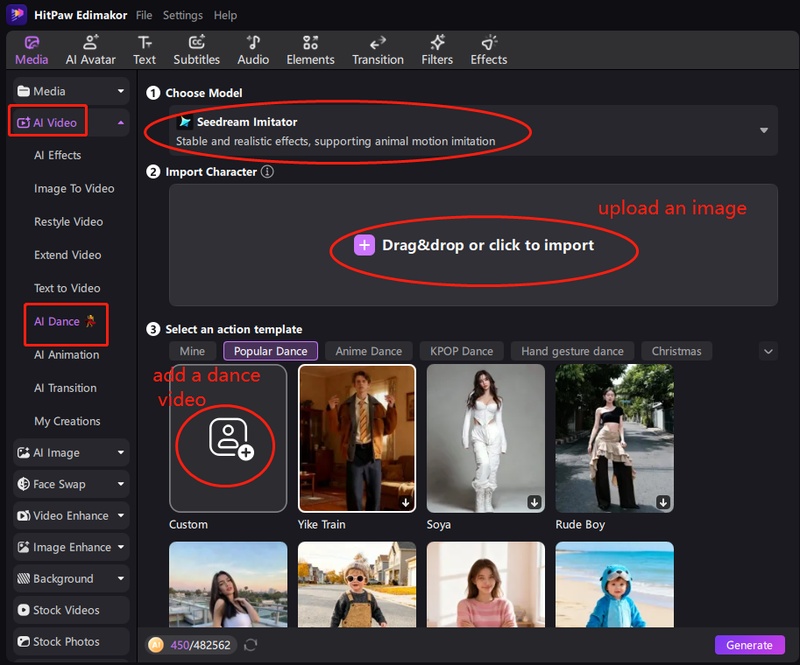
Task: Switch to the KPOP Dance tab
Action: 461,351
